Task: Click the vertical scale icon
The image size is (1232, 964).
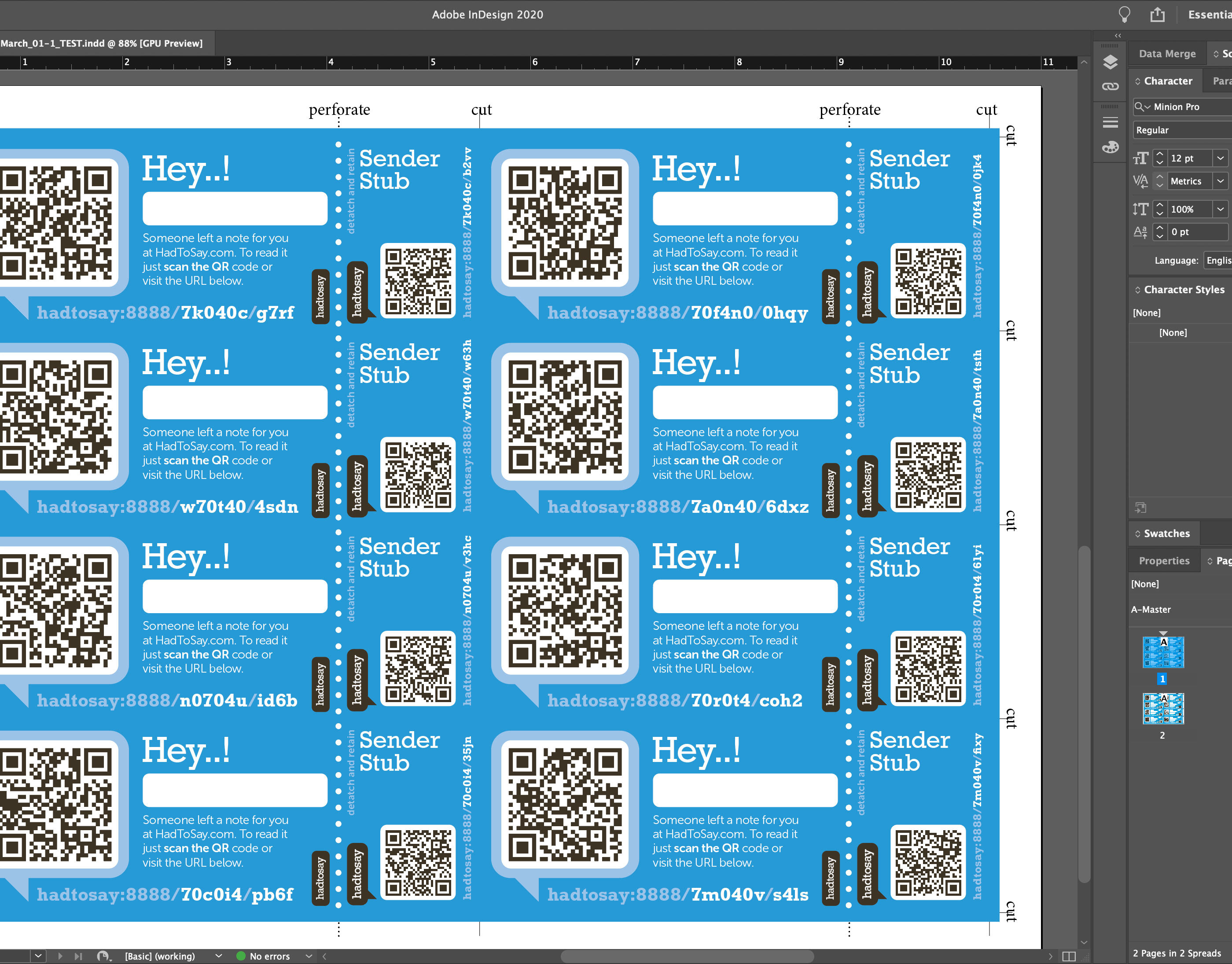Action: [1140, 210]
